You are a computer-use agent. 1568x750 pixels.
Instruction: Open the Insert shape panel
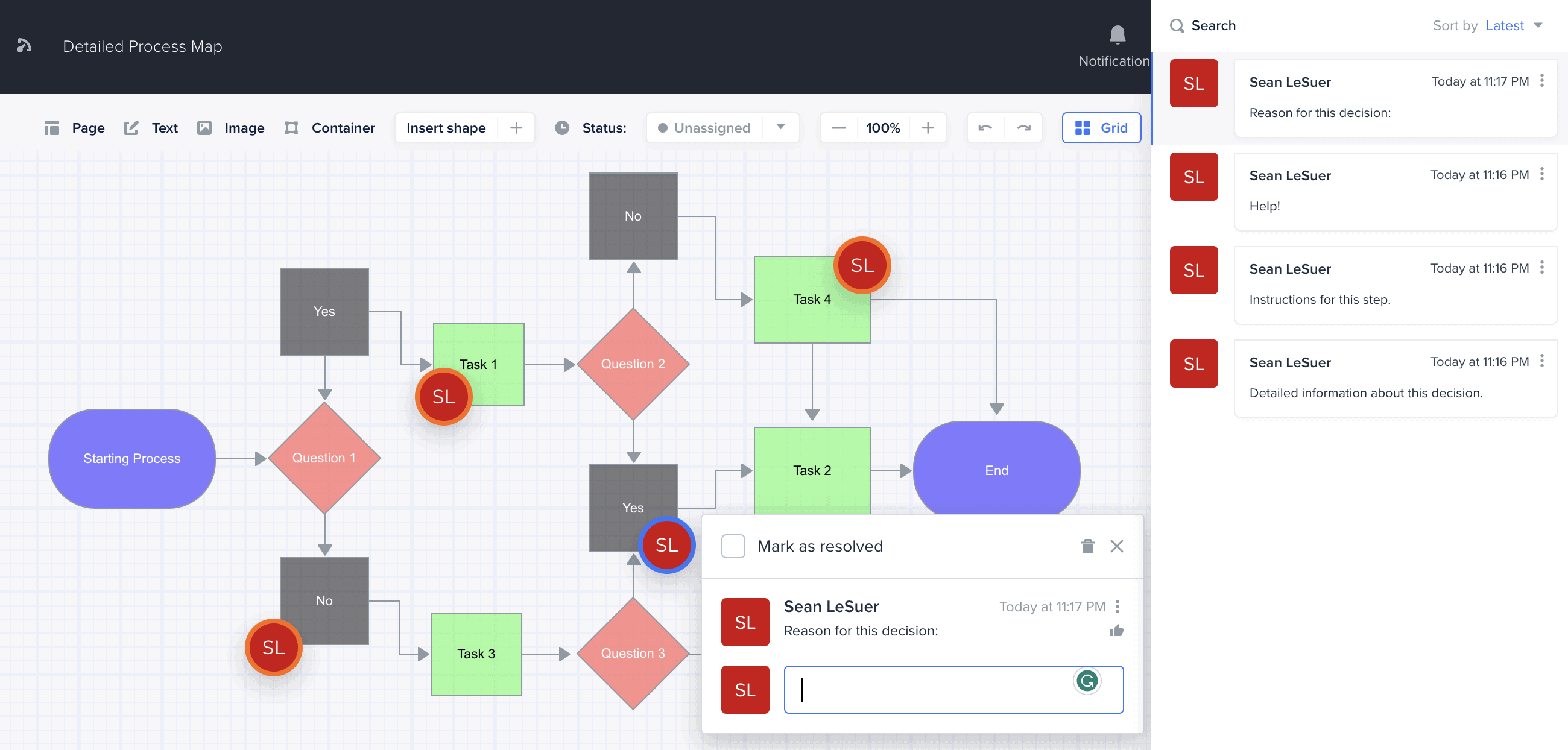[446, 128]
